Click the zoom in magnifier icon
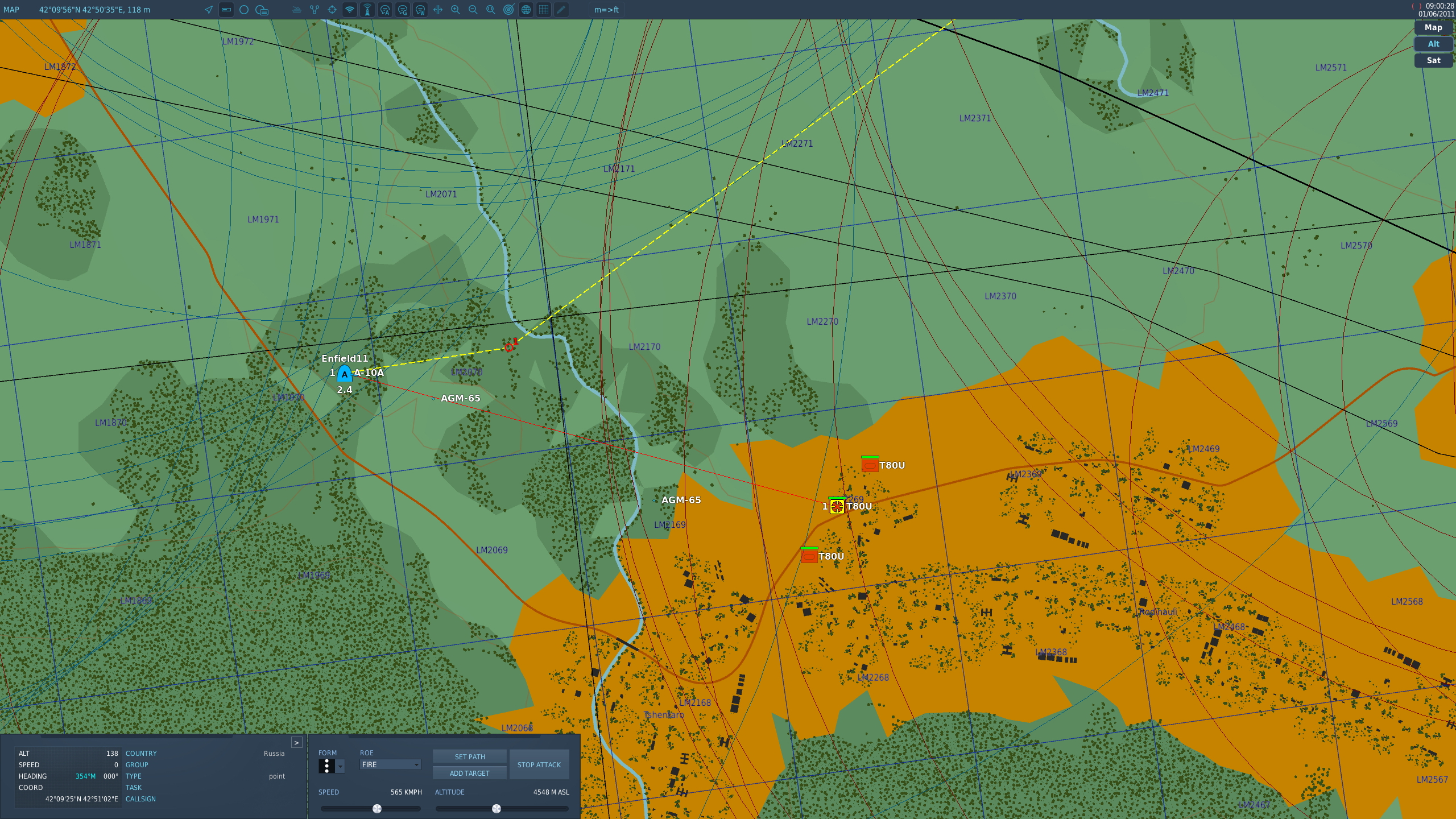This screenshot has width=1456, height=819. 456,10
